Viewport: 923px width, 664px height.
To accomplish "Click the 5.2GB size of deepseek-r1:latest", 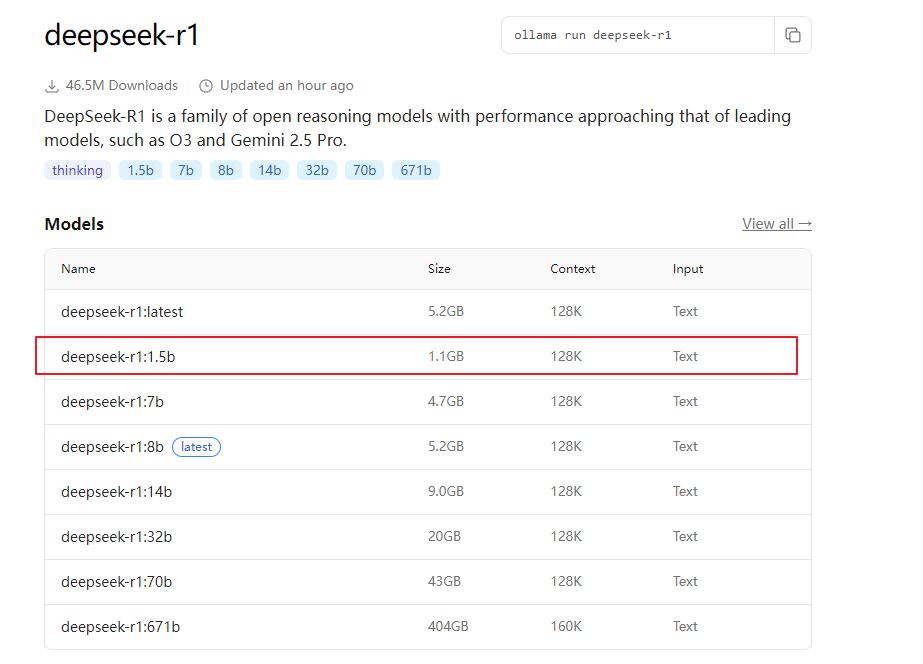I will tap(446, 311).
